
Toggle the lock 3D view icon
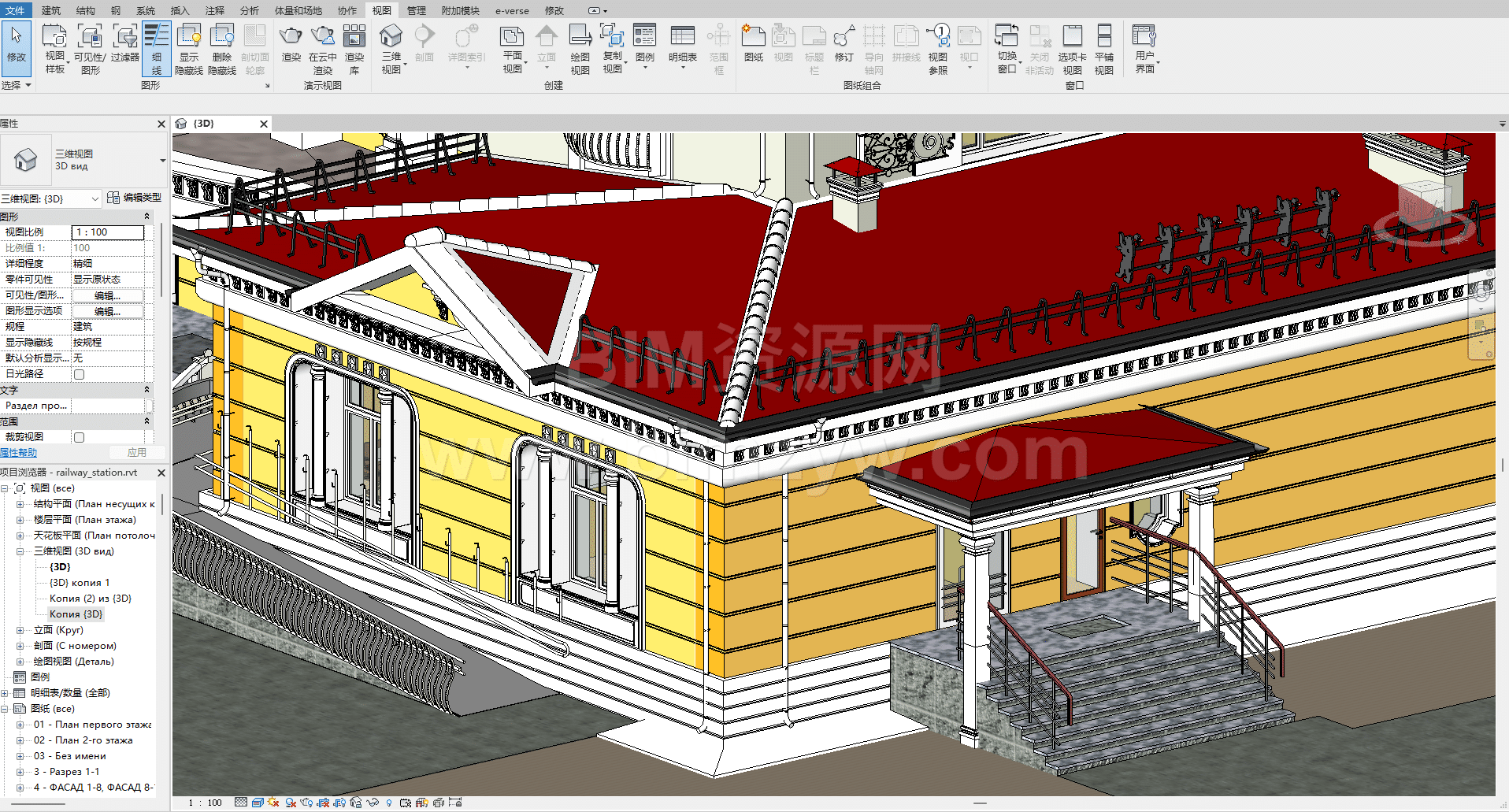click(x=356, y=803)
